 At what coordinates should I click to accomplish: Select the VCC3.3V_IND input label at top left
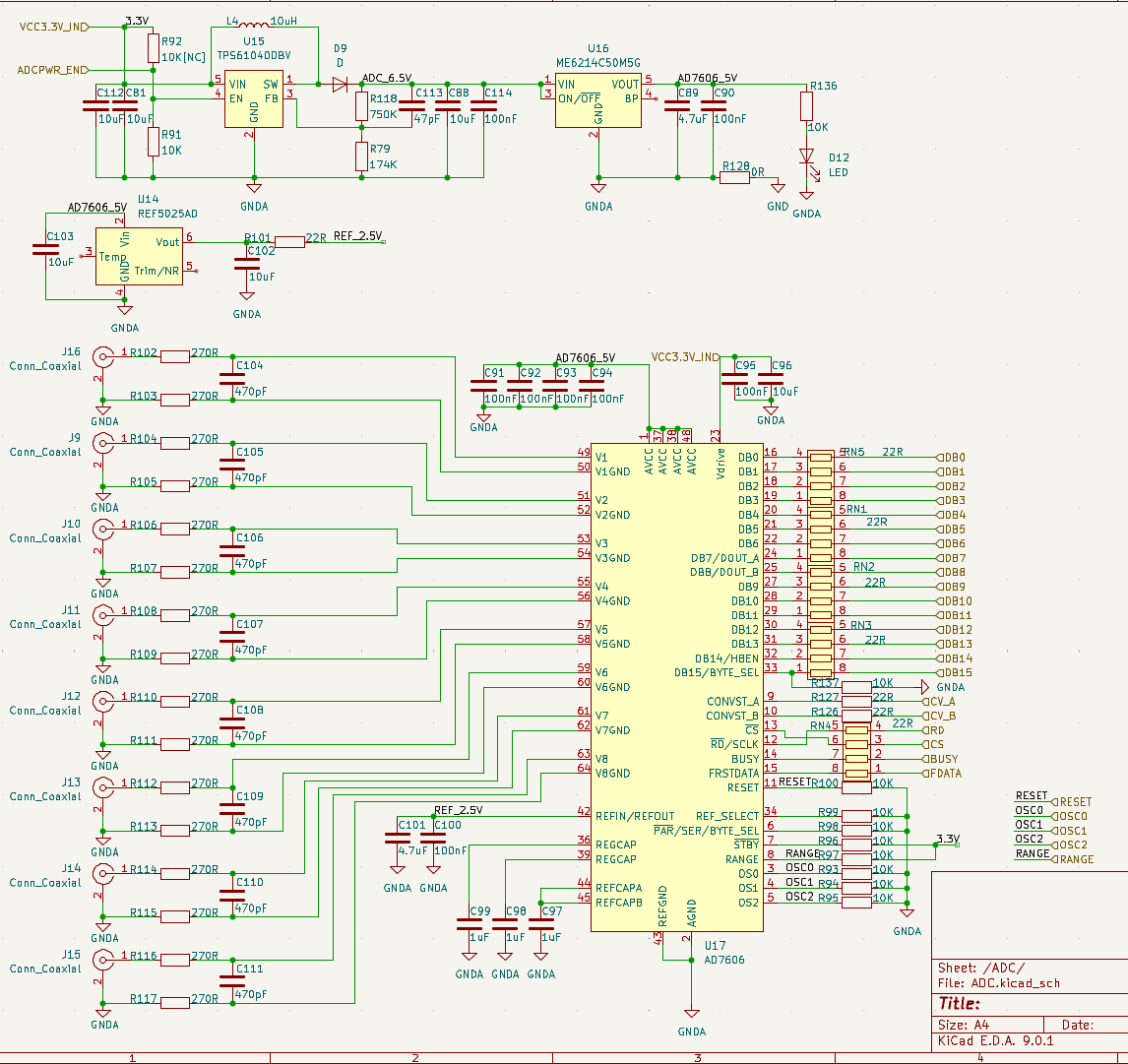[x=52, y=27]
